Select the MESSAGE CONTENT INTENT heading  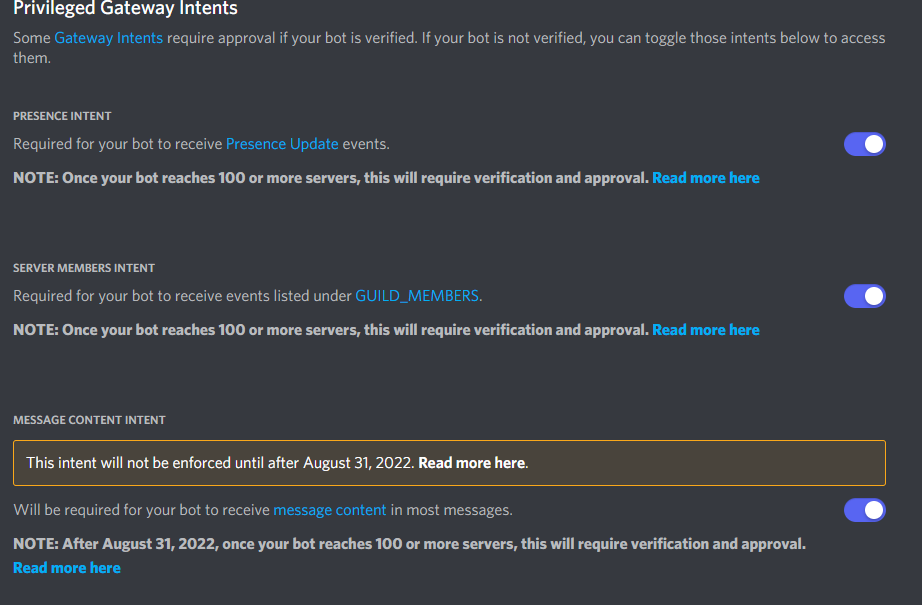pyautogui.click(x=90, y=419)
